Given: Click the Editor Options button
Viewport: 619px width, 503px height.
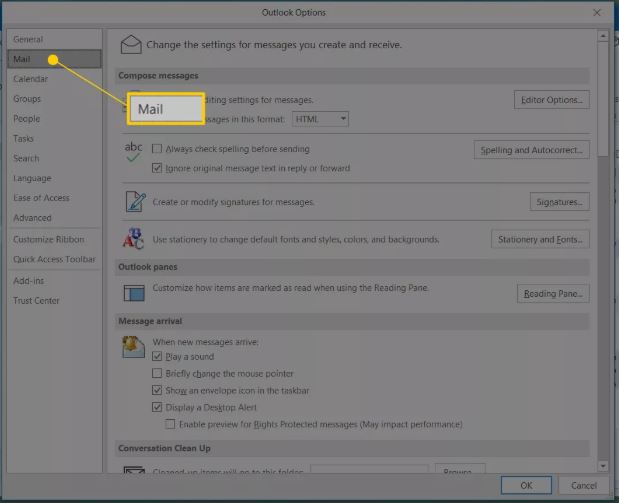Looking at the screenshot, I should pyautogui.click(x=551, y=99).
